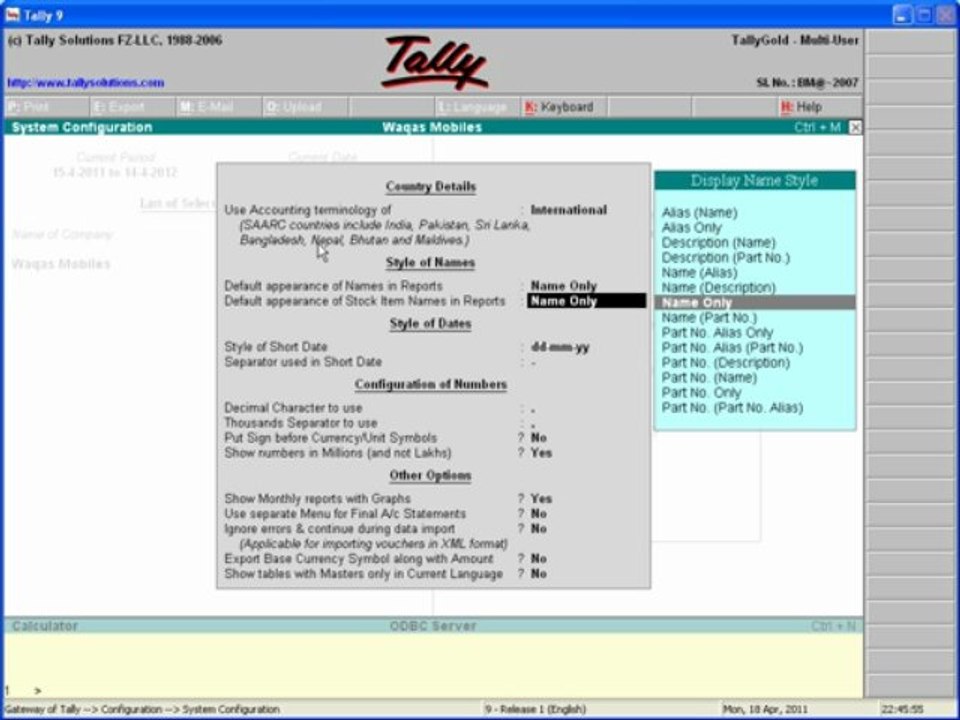The image size is (960, 720).
Task: Select Part No. (Name) option
Action: tap(709, 377)
